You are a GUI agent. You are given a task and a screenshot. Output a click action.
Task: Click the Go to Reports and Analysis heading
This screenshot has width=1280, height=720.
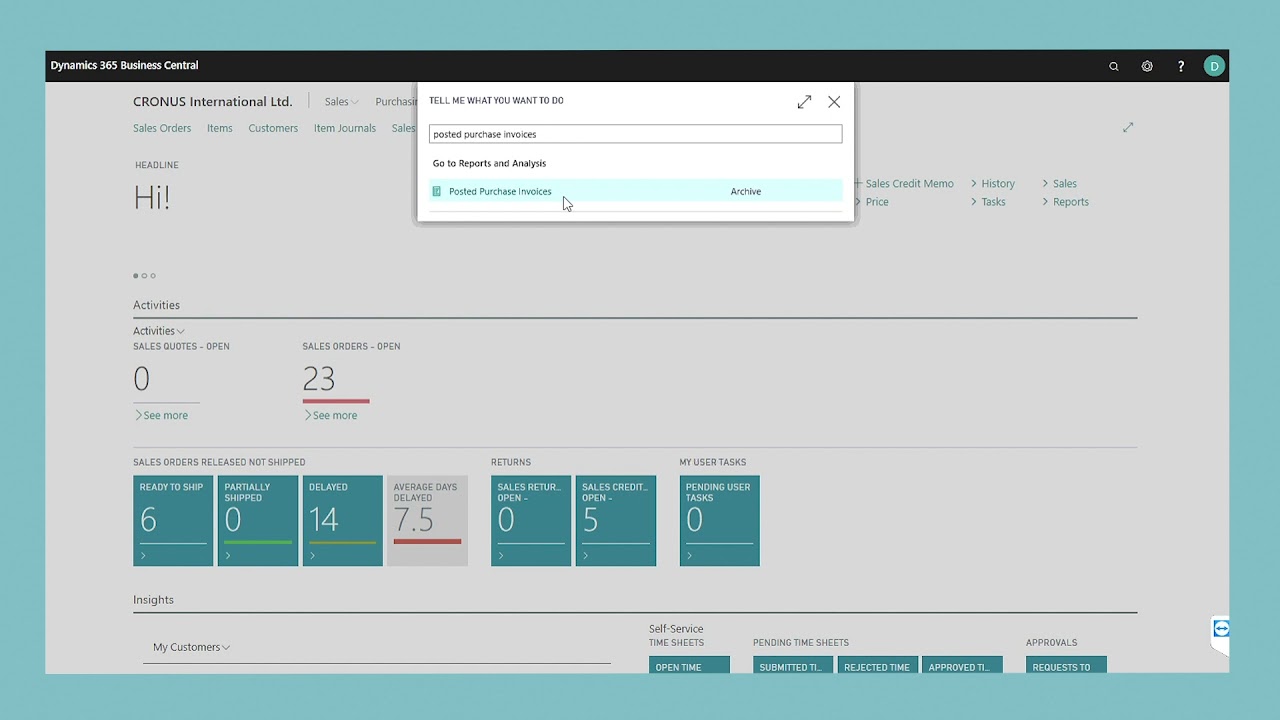click(x=489, y=163)
